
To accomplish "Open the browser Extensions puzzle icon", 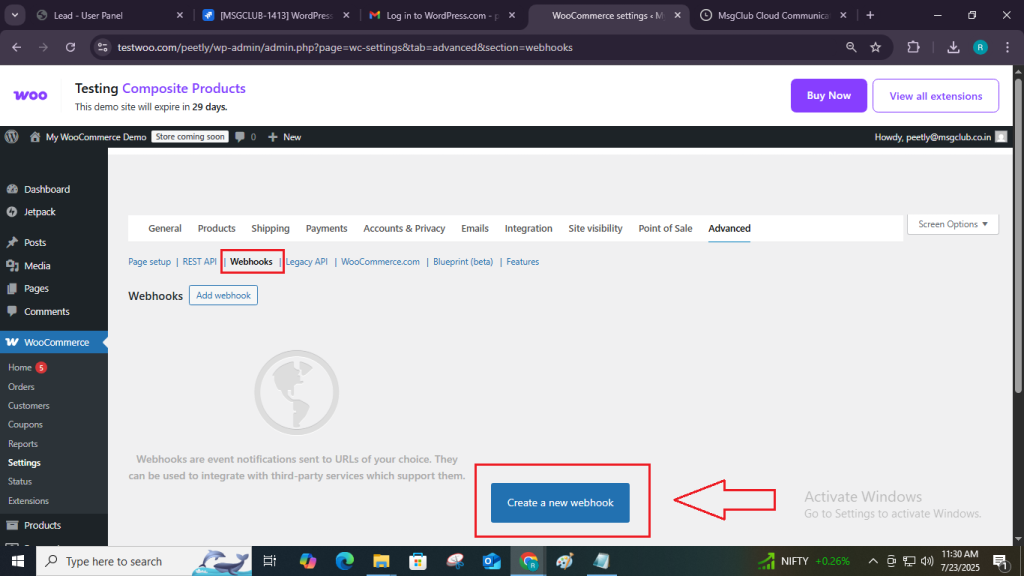I will pos(914,47).
